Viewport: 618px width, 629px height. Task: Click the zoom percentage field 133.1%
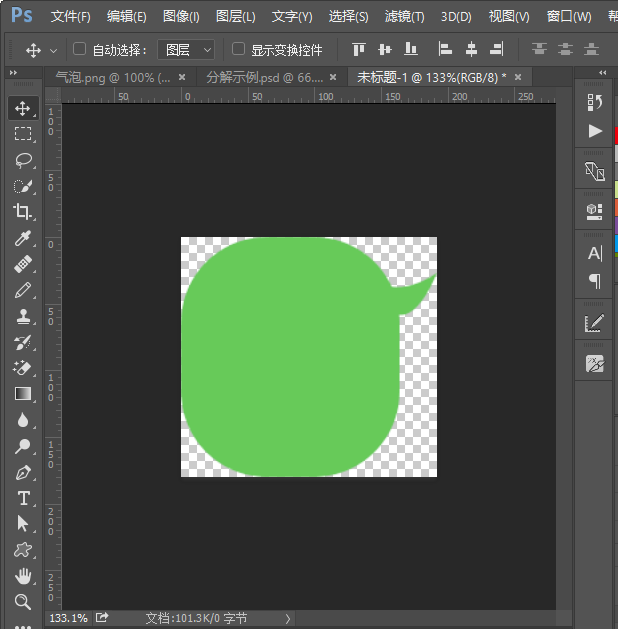pos(69,618)
